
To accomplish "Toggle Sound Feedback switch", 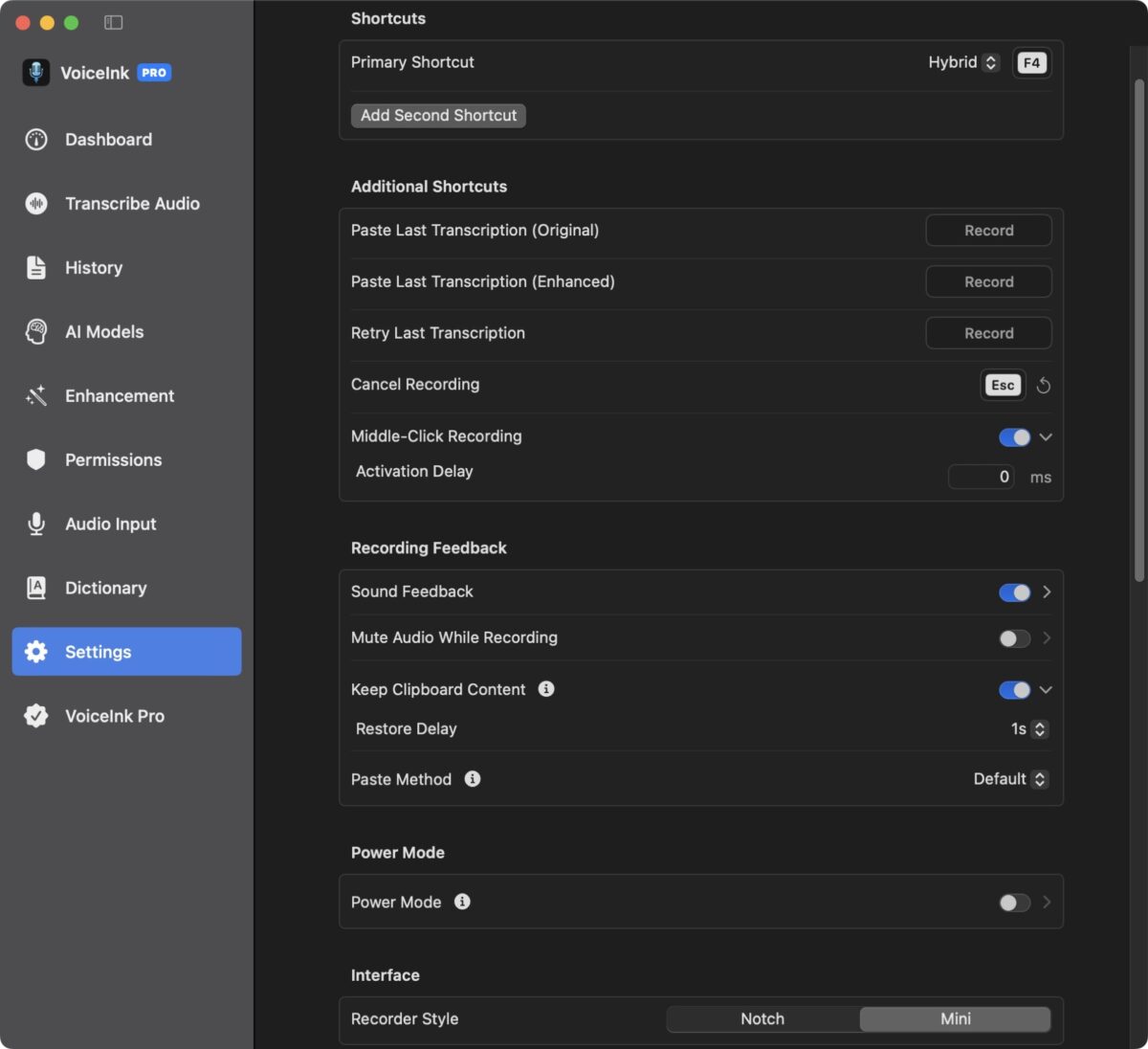I will click(1014, 592).
